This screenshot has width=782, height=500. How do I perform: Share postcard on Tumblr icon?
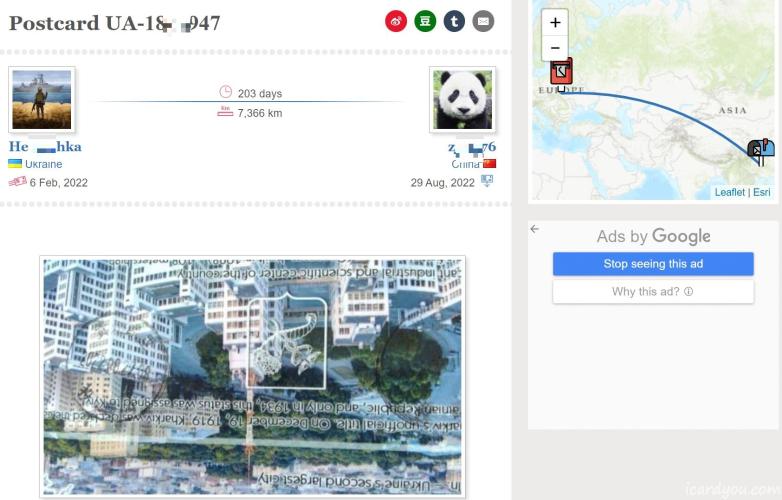click(x=454, y=21)
